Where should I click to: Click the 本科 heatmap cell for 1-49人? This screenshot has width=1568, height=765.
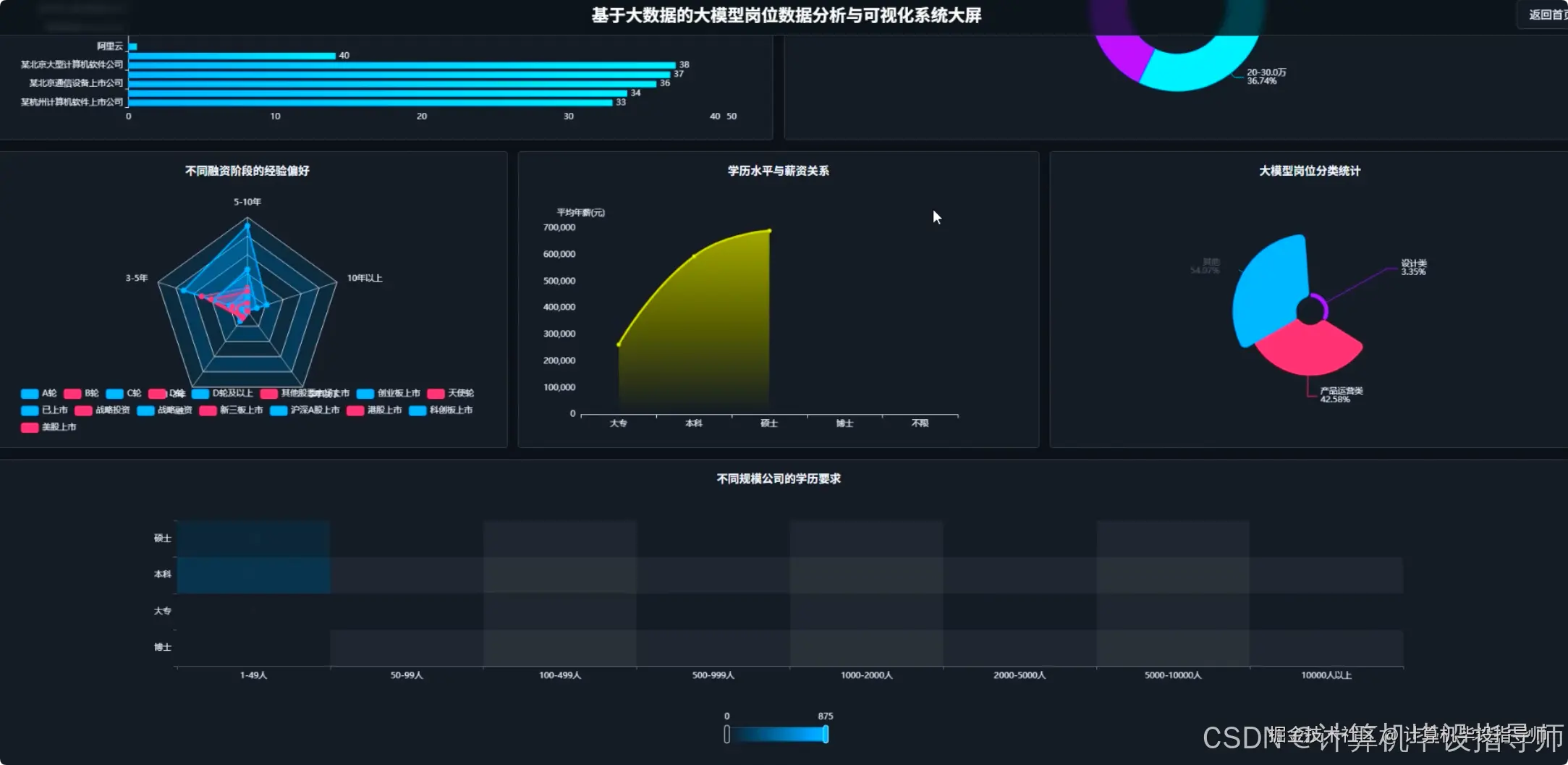253,575
